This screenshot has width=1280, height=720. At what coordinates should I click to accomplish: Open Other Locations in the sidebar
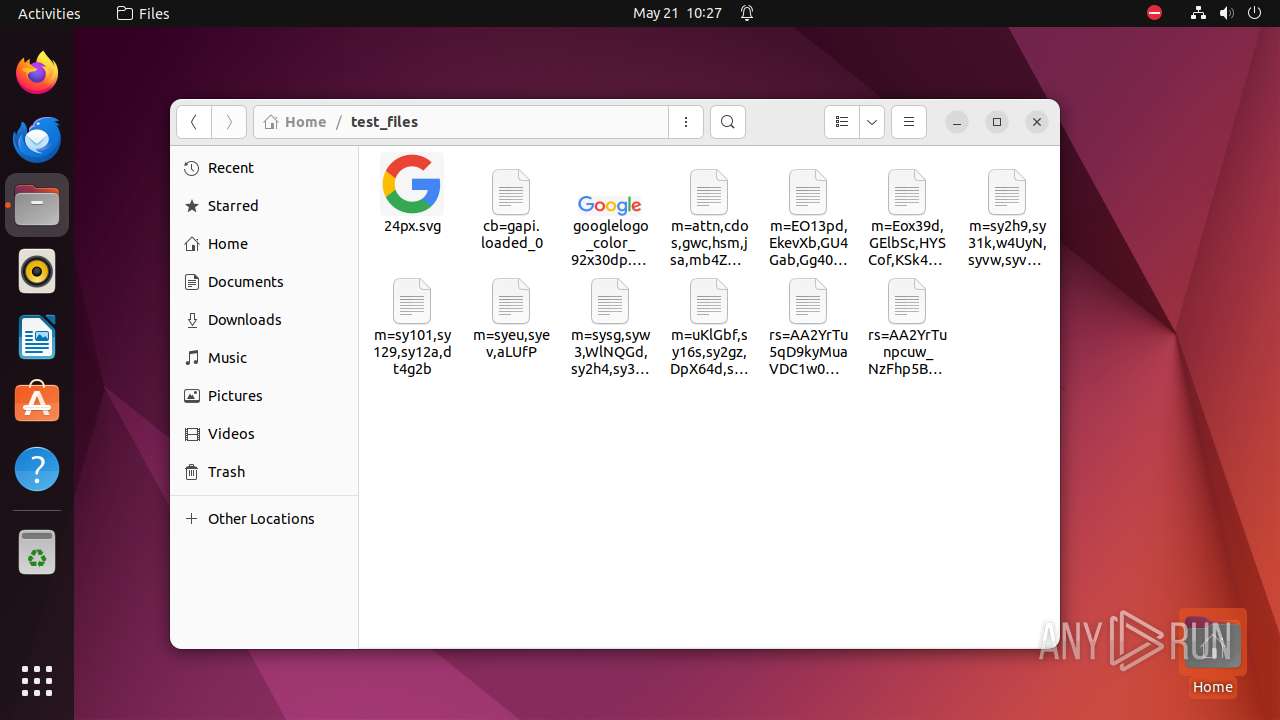pyautogui.click(x=264, y=519)
